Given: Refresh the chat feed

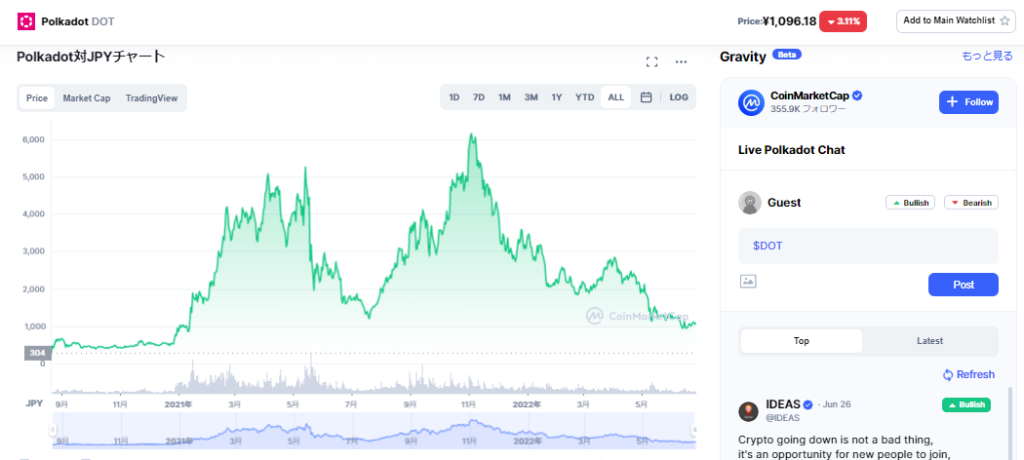Looking at the screenshot, I should point(968,375).
